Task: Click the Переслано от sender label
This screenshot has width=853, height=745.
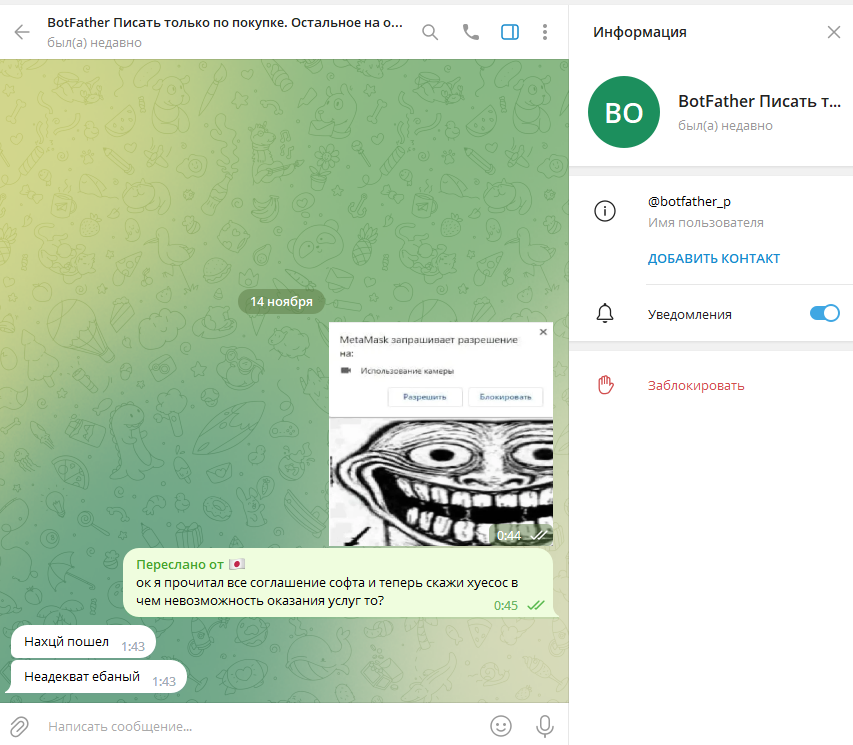Action: click(x=190, y=564)
